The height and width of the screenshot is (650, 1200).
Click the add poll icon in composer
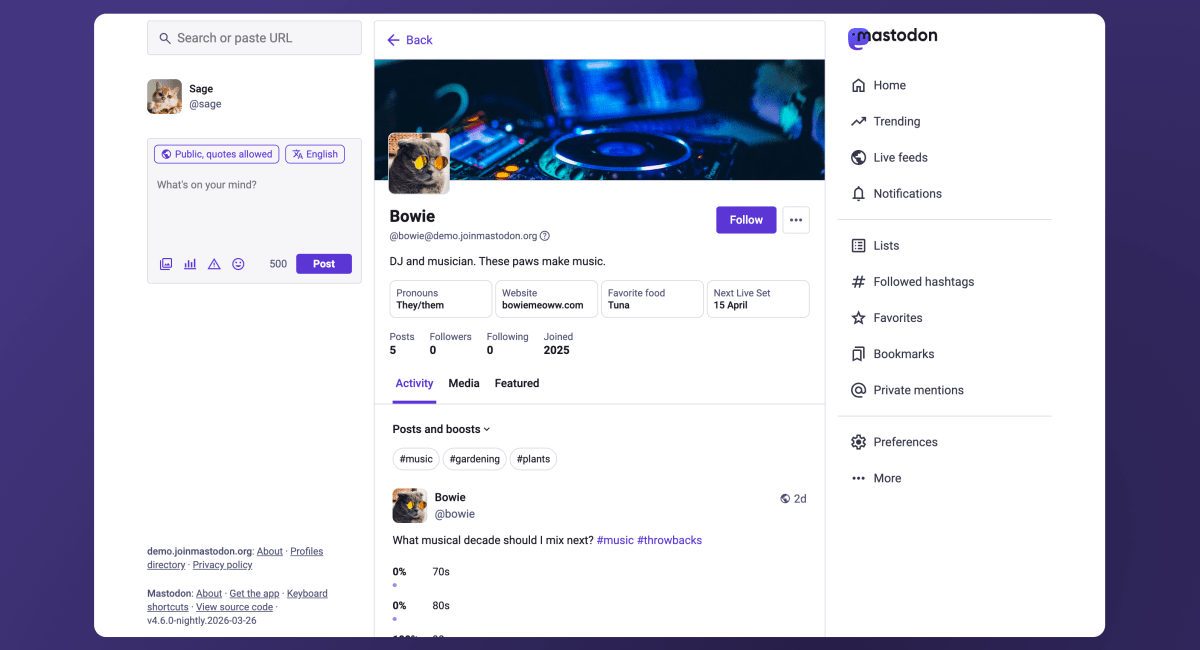pyautogui.click(x=190, y=264)
